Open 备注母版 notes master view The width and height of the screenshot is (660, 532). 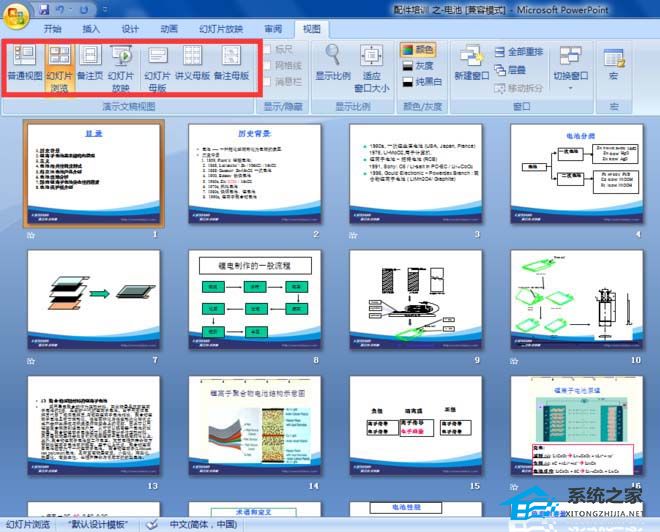(x=232, y=64)
